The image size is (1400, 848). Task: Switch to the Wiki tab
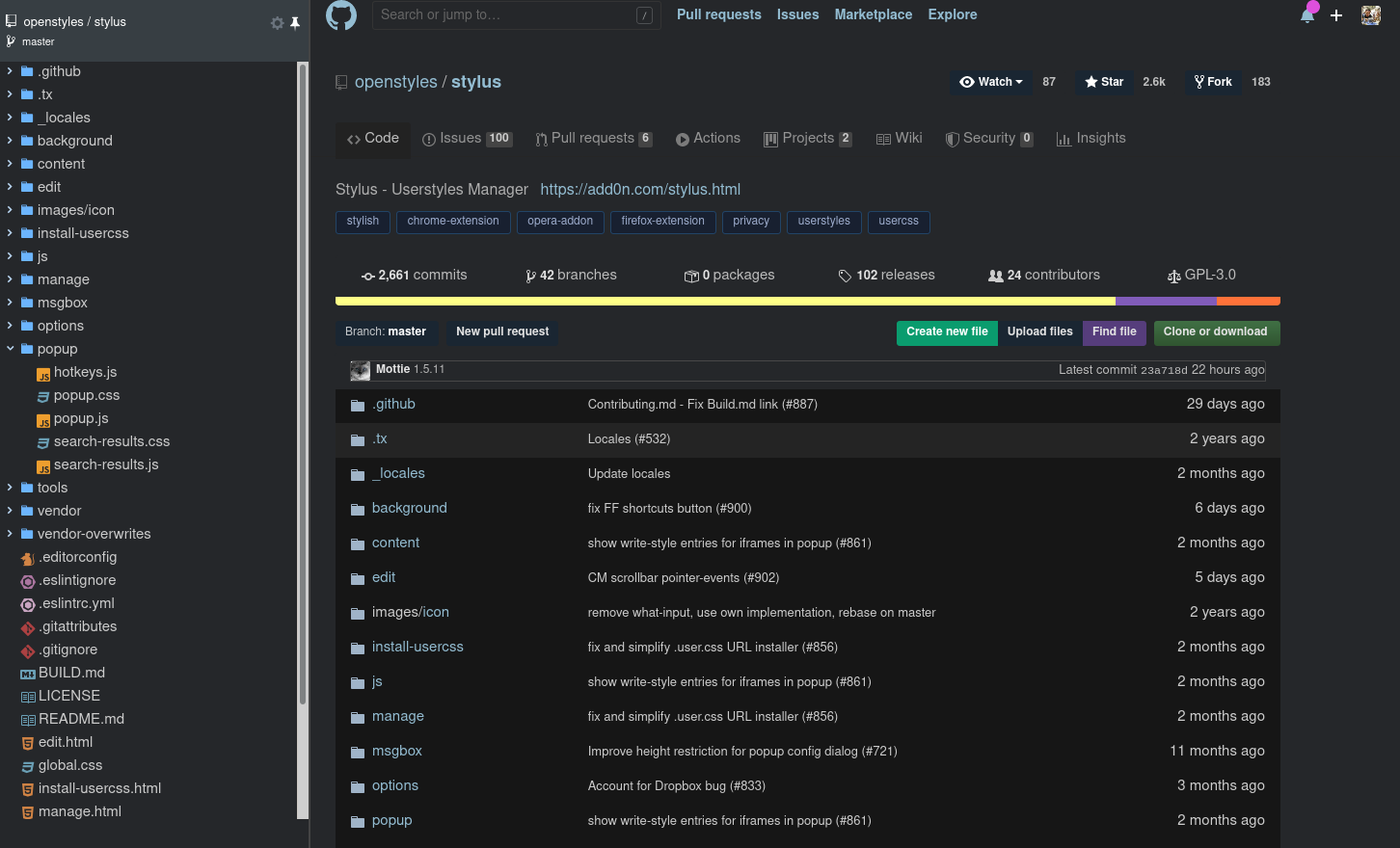[899, 139]
